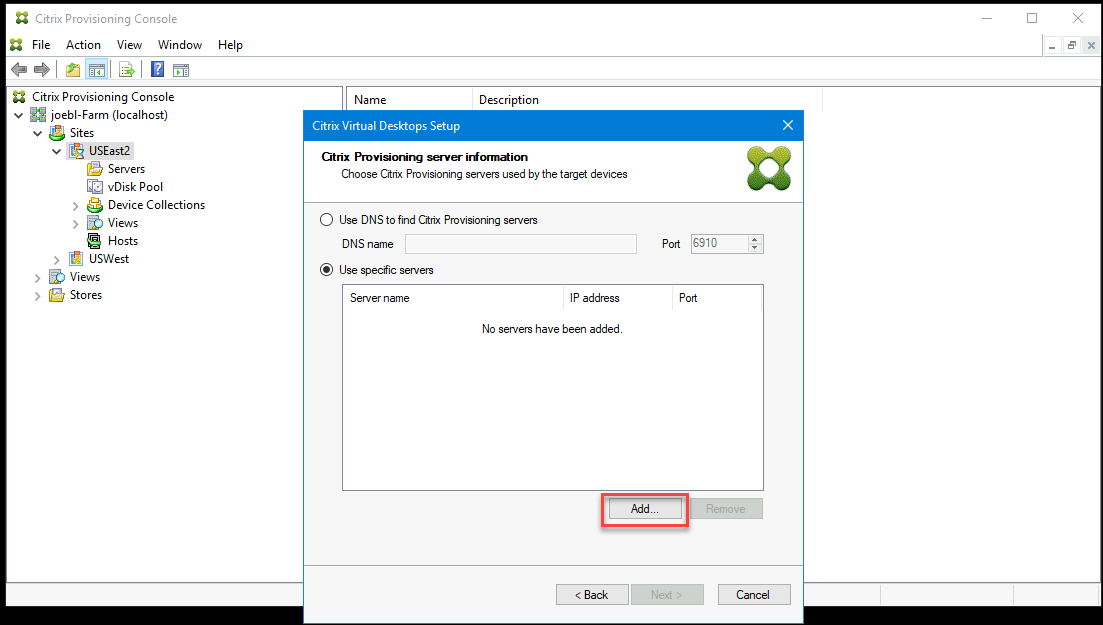Image resolution: width=1103 pixels, height=625 pixels.
Task: Click the back navigation arrow
Action: click(18, 69)
